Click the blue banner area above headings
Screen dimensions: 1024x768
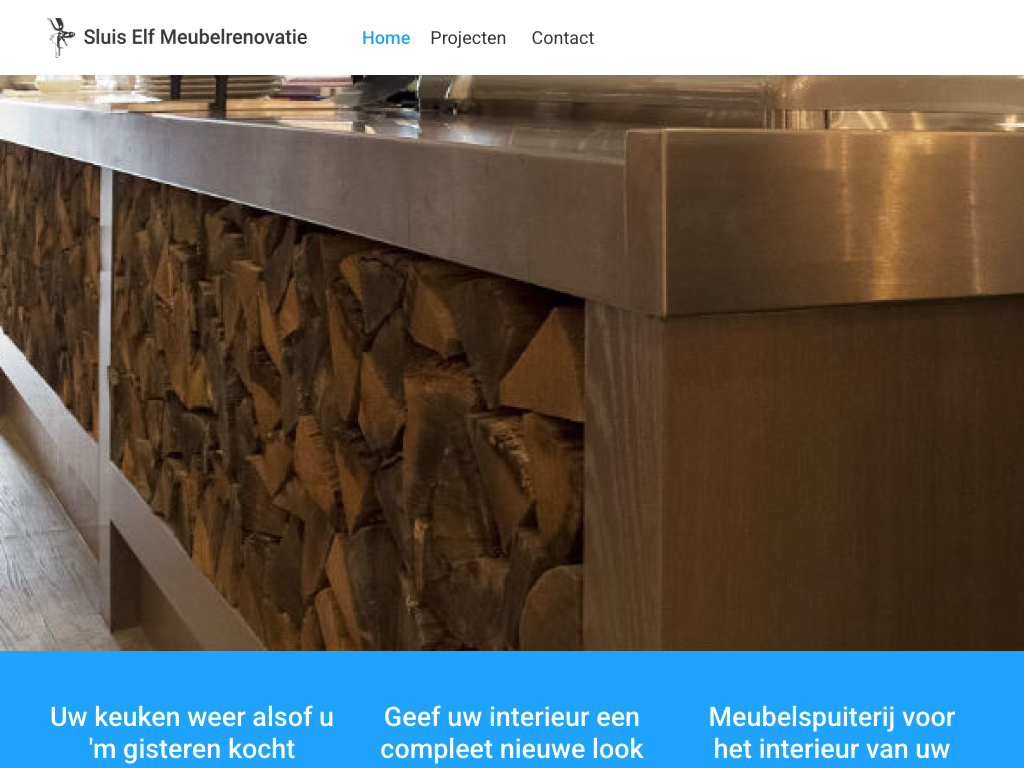[512, 674]
